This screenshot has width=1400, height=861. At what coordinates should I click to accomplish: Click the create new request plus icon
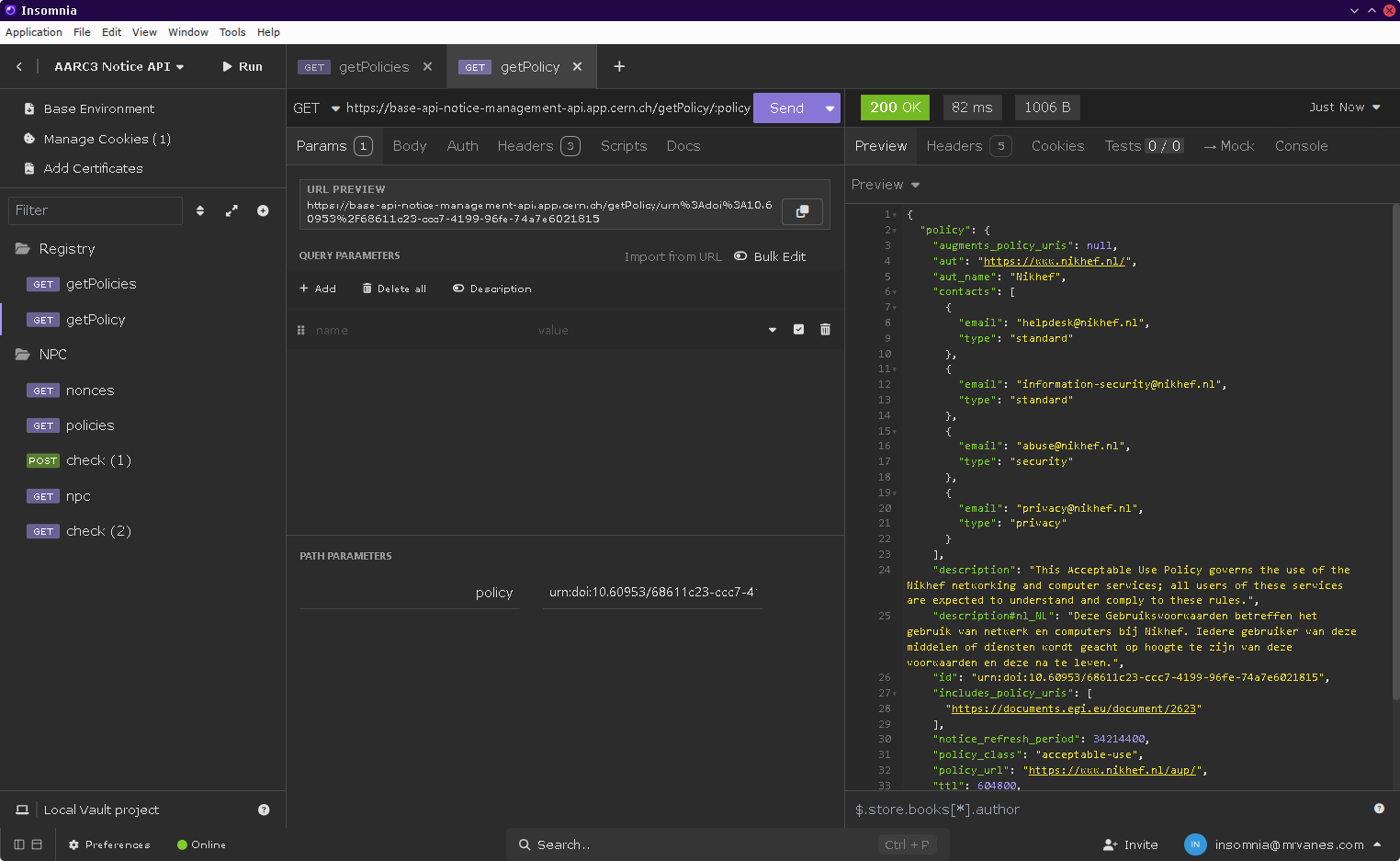pyautogui.click(x=263, y=210)
